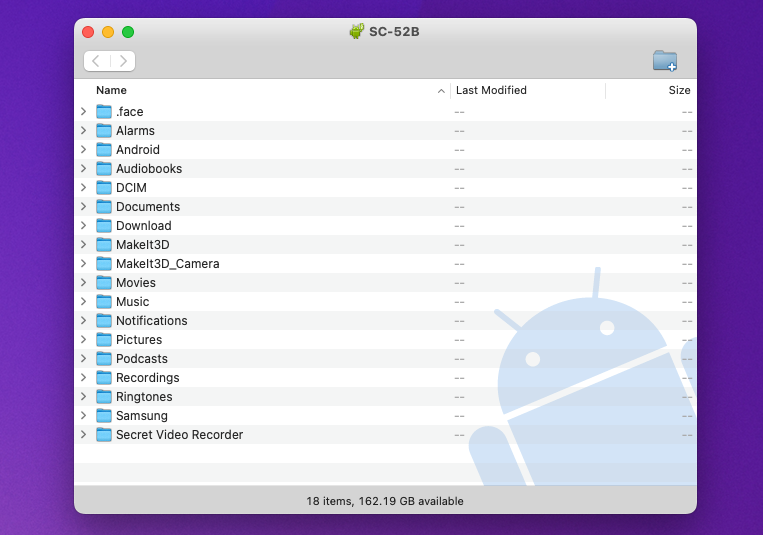The width and height of the screenshot is (763, 535).
Task: Select the DCIM folder icon
Action: [x=104, y=187]
